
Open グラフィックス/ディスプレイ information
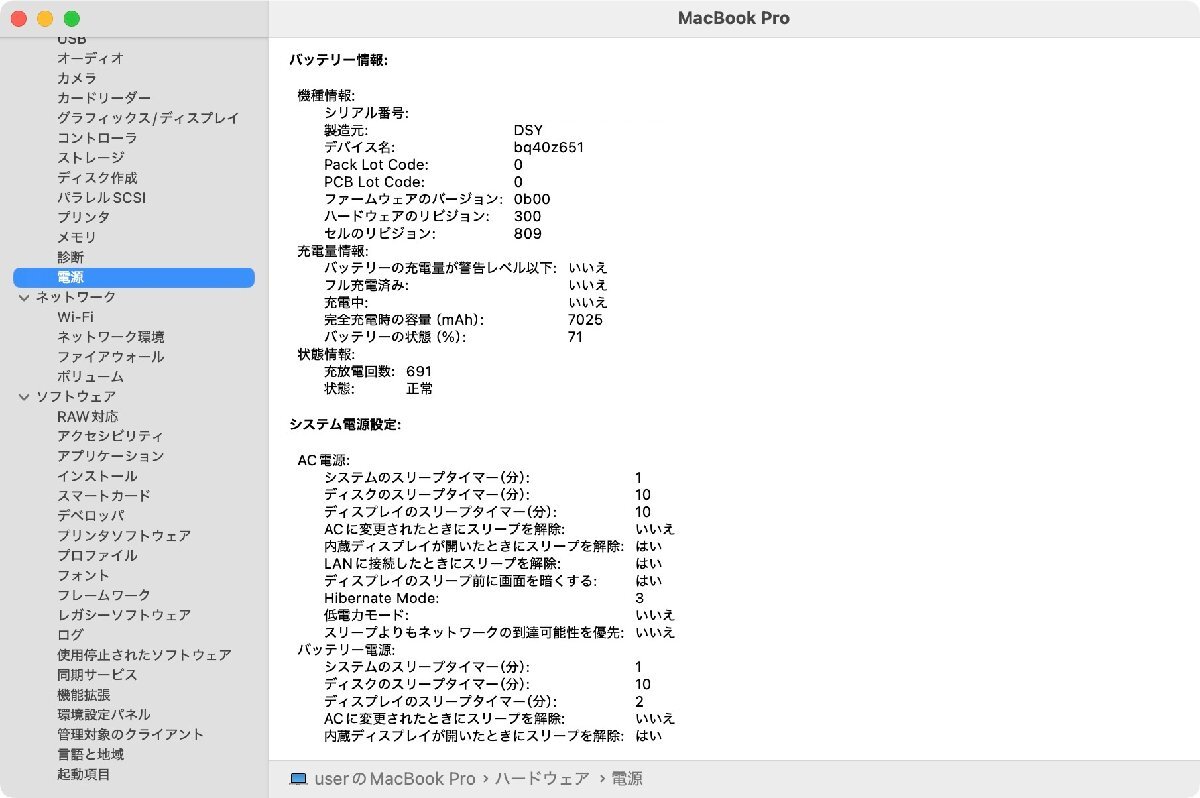[146, 118]
